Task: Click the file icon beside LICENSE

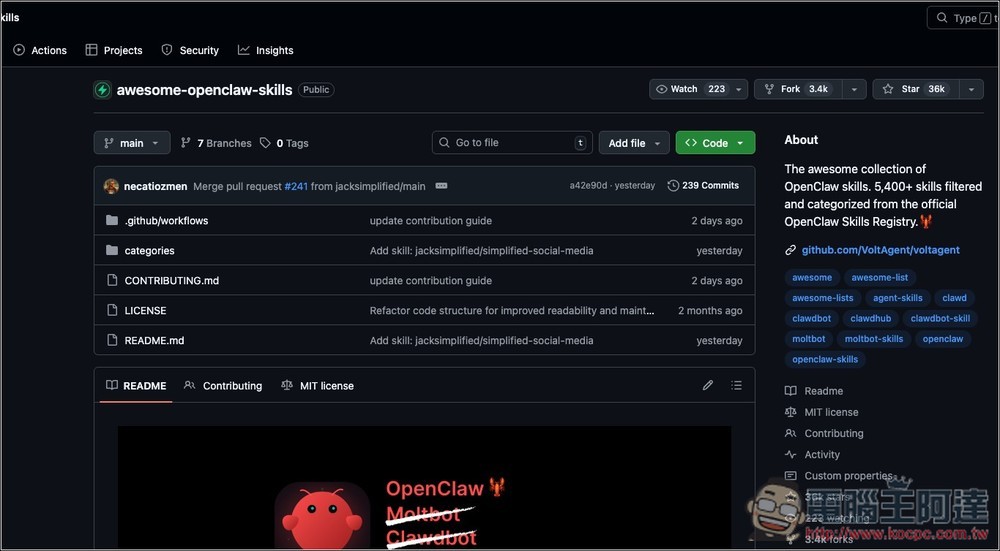Action: (112, 310)
